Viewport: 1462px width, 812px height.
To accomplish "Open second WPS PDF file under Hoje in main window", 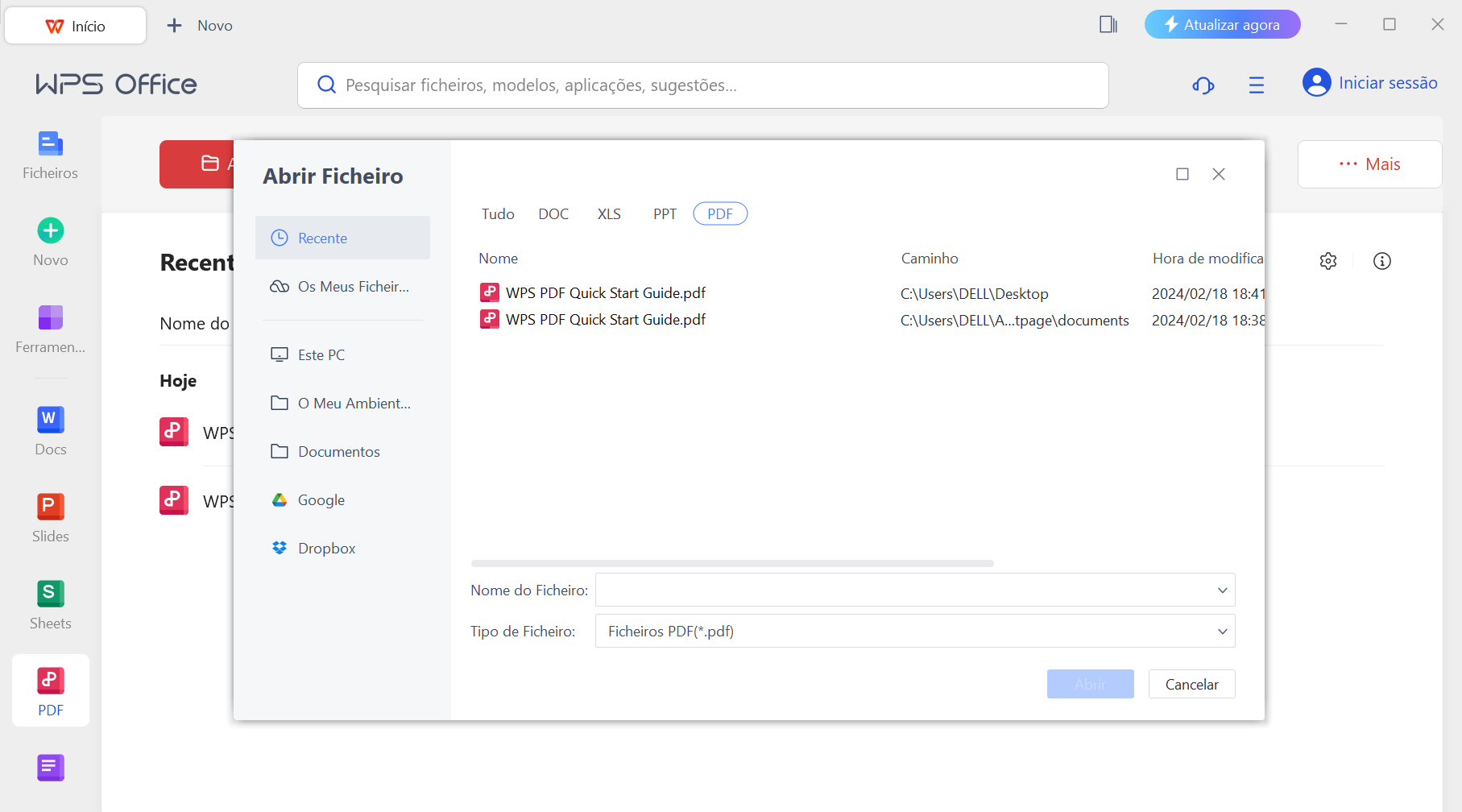I will [x=197, y=501].
